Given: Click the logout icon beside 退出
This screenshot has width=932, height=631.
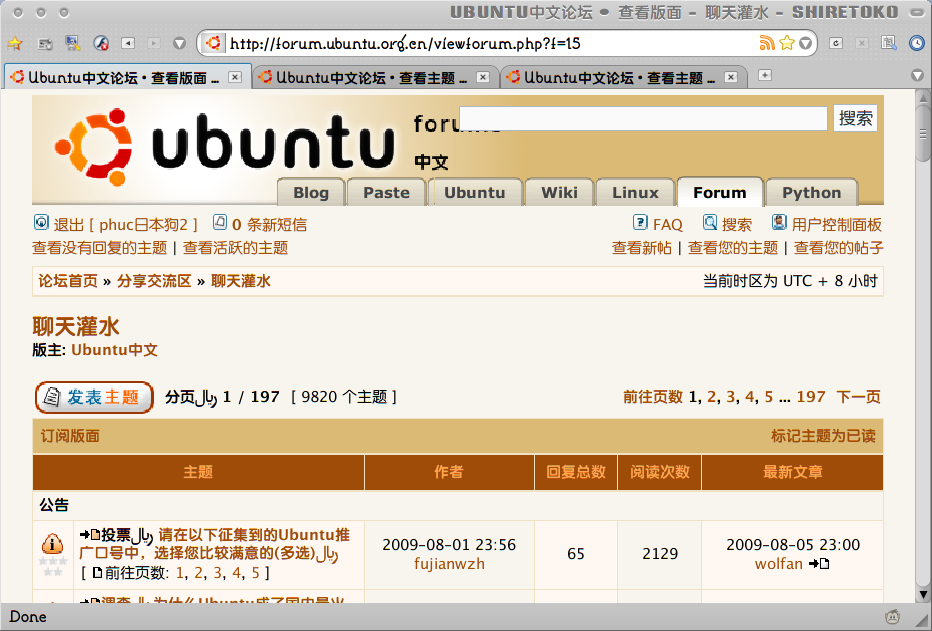Looking at the screenshot, I should (x=41, y=223).
